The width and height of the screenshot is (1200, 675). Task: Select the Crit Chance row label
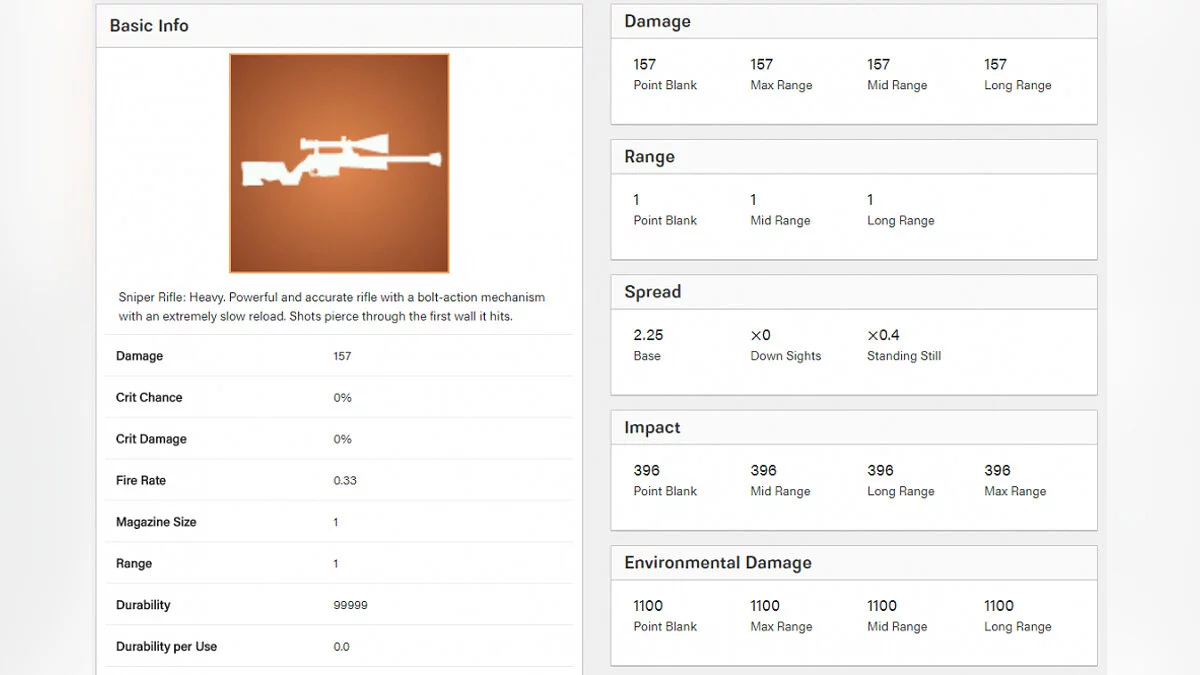tap(149, 398)
